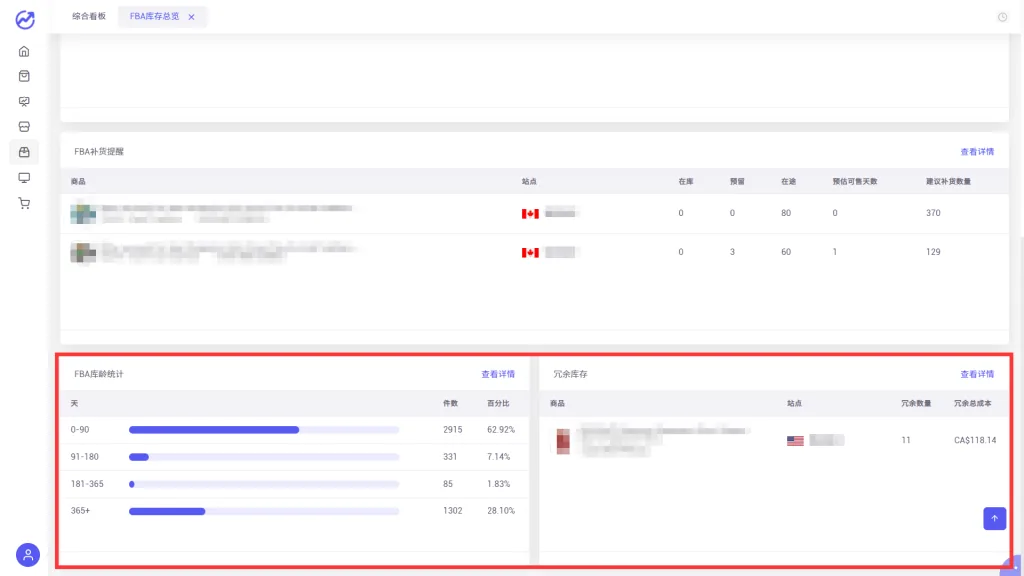Click the 181-365 days row label

click(x=87, y=484)
